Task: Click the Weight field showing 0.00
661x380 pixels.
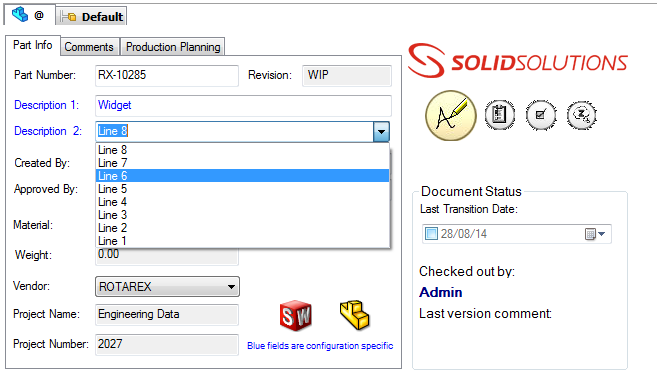Action: tap(167, 256)
